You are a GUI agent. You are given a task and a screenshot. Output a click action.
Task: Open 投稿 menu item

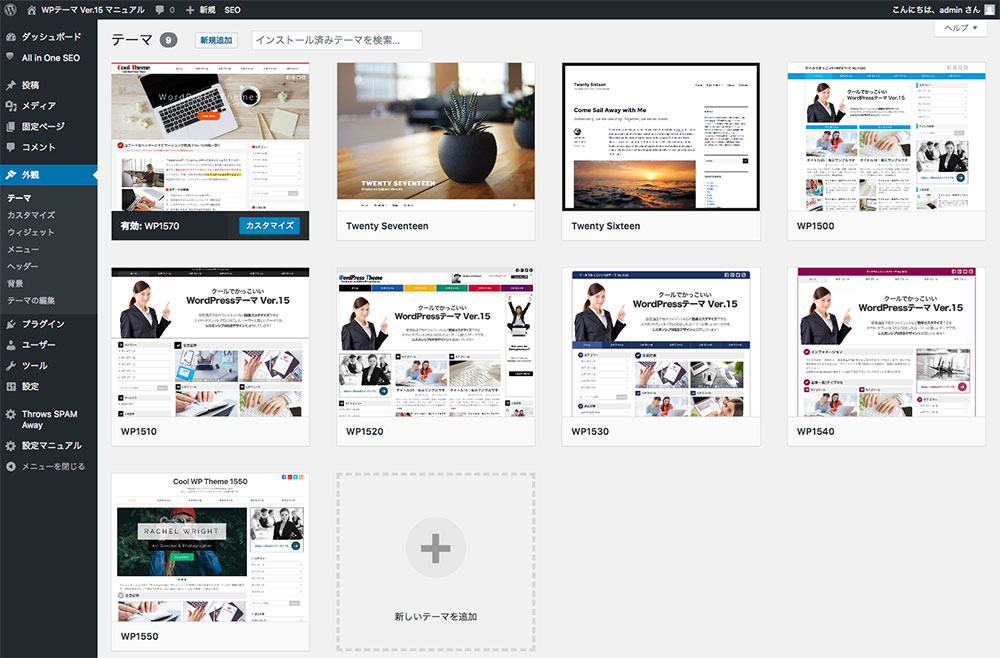pyautogui.click(x=30, y=85)
